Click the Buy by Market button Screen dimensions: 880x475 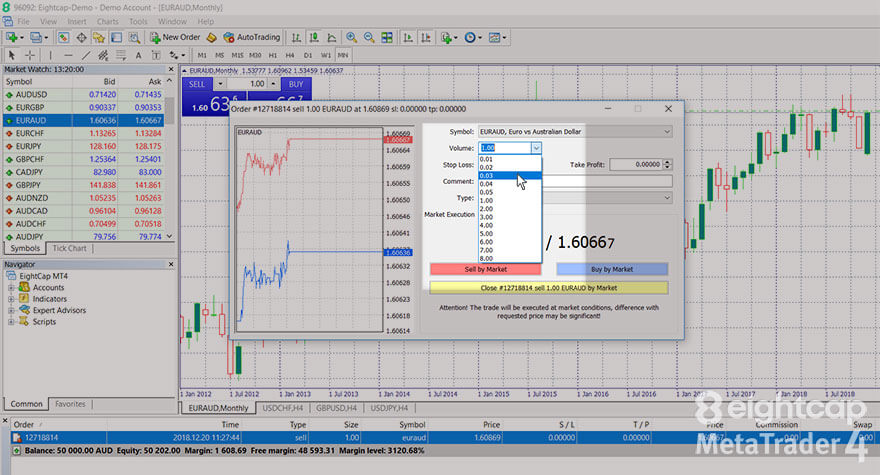click(x=612, y=270)
